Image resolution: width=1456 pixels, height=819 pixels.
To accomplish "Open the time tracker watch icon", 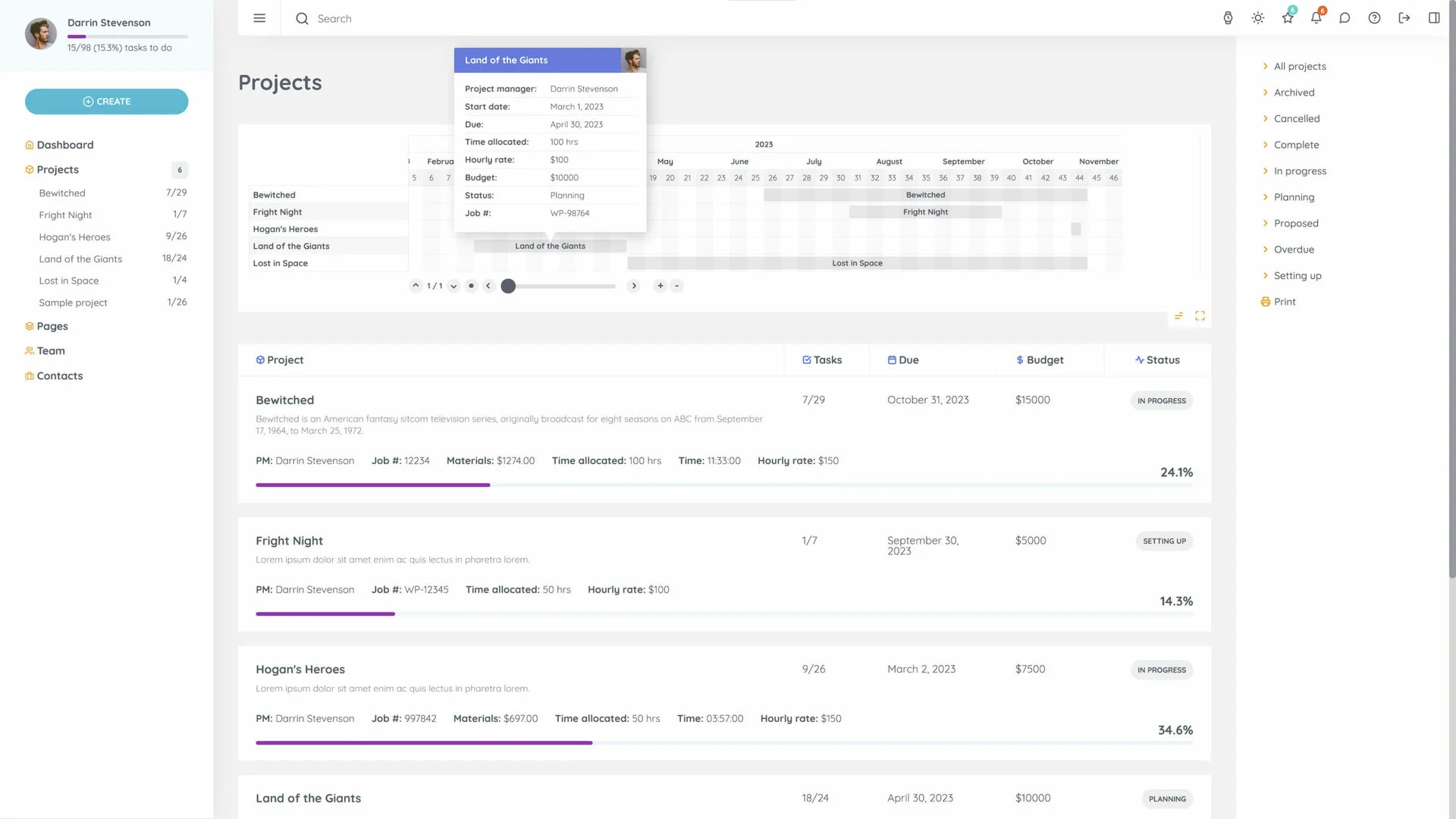I will pos(1228,18).
